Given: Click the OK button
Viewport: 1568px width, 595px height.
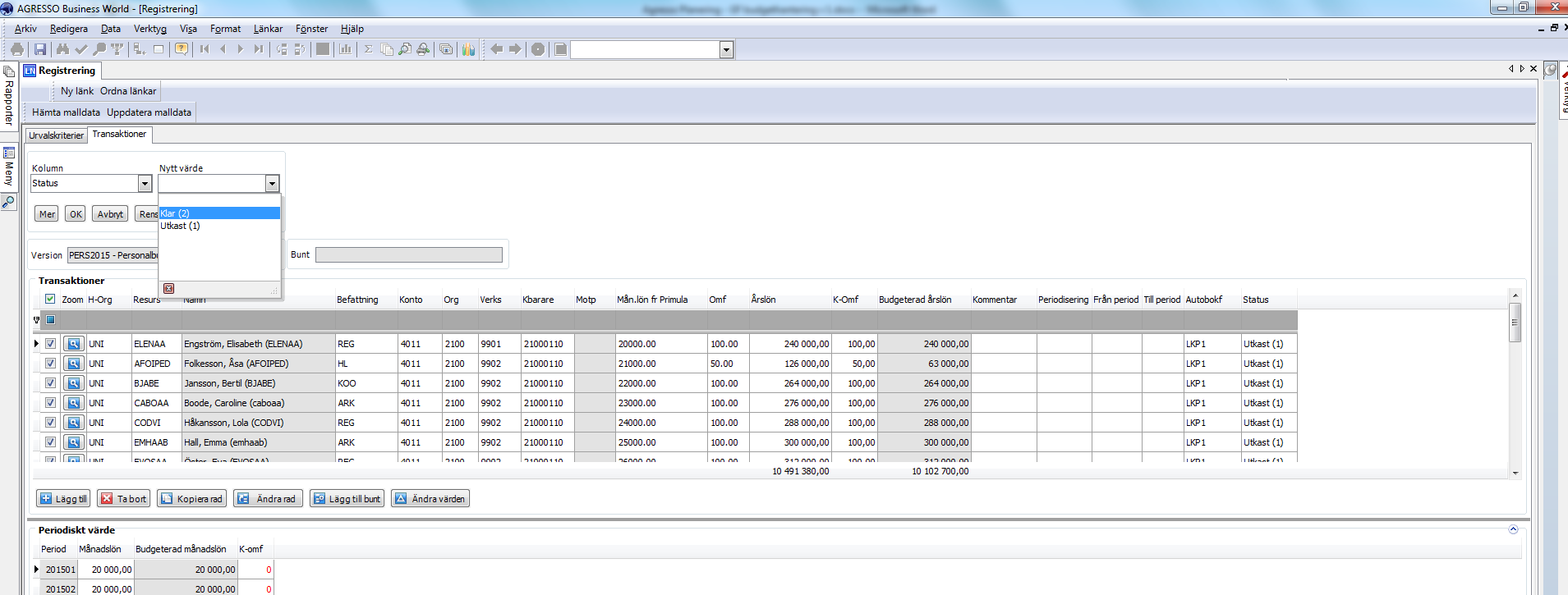Looking at the screenshot, I should [x=76, y=214].
